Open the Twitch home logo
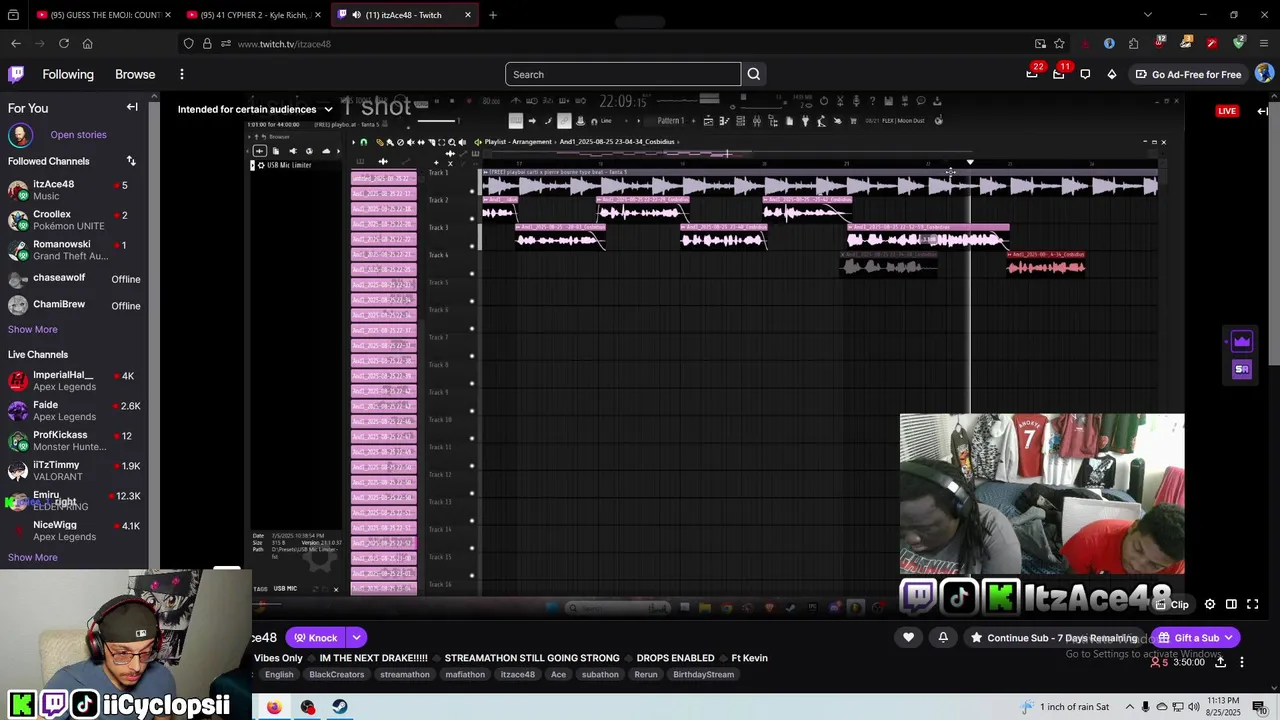This screenshot has width=1280, height=720. [17, 74]
